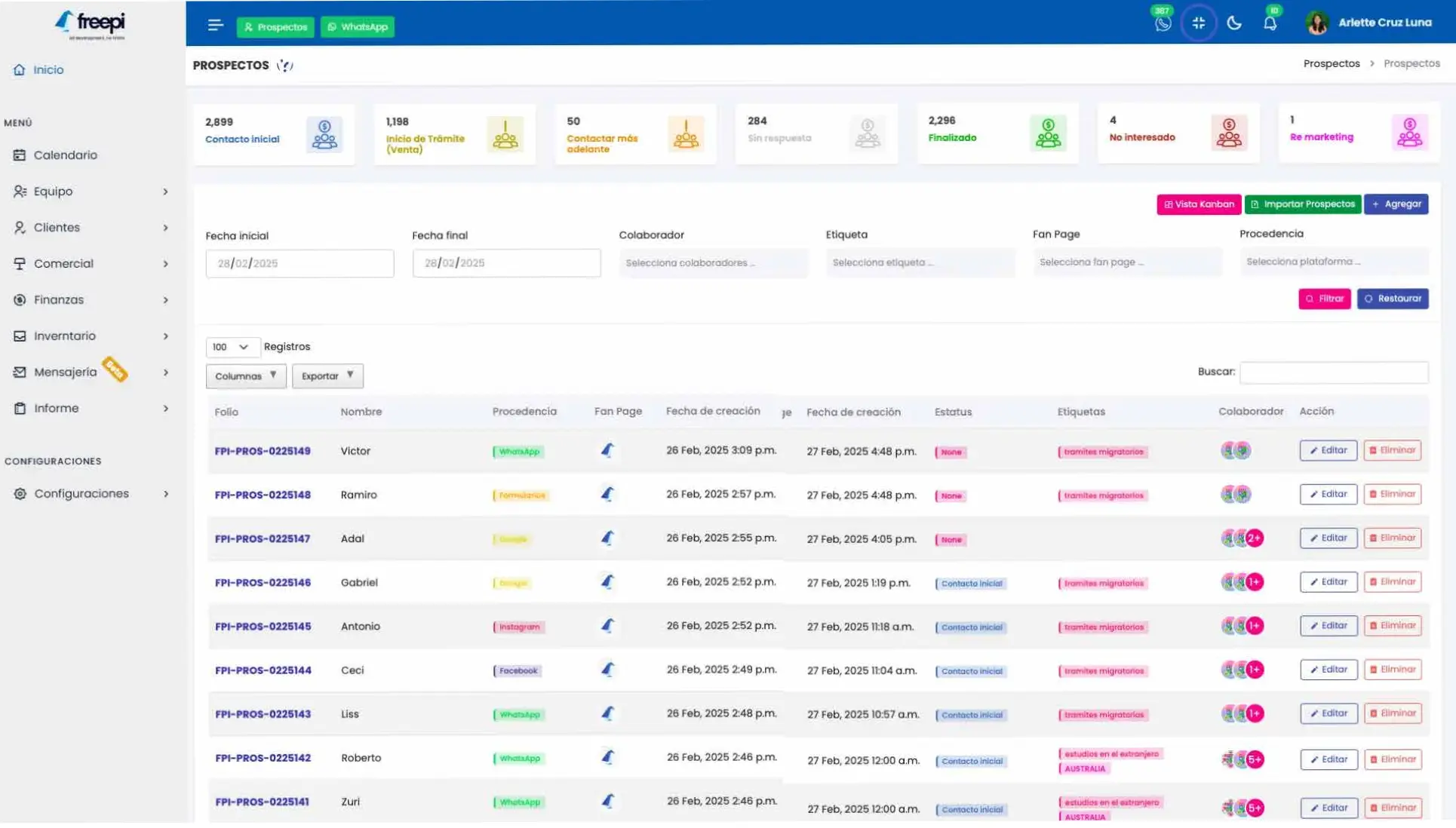Click the Buscar search input field
Image resolution: width=1456 pixels, height=828 pixels.
(1333, 373)
